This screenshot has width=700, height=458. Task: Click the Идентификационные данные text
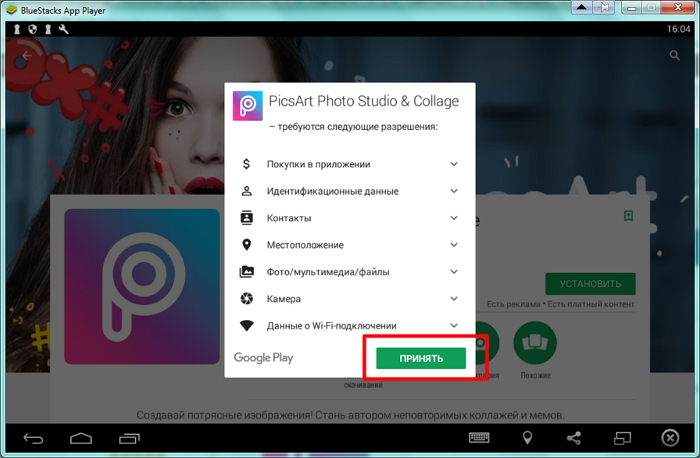(333, 191)
